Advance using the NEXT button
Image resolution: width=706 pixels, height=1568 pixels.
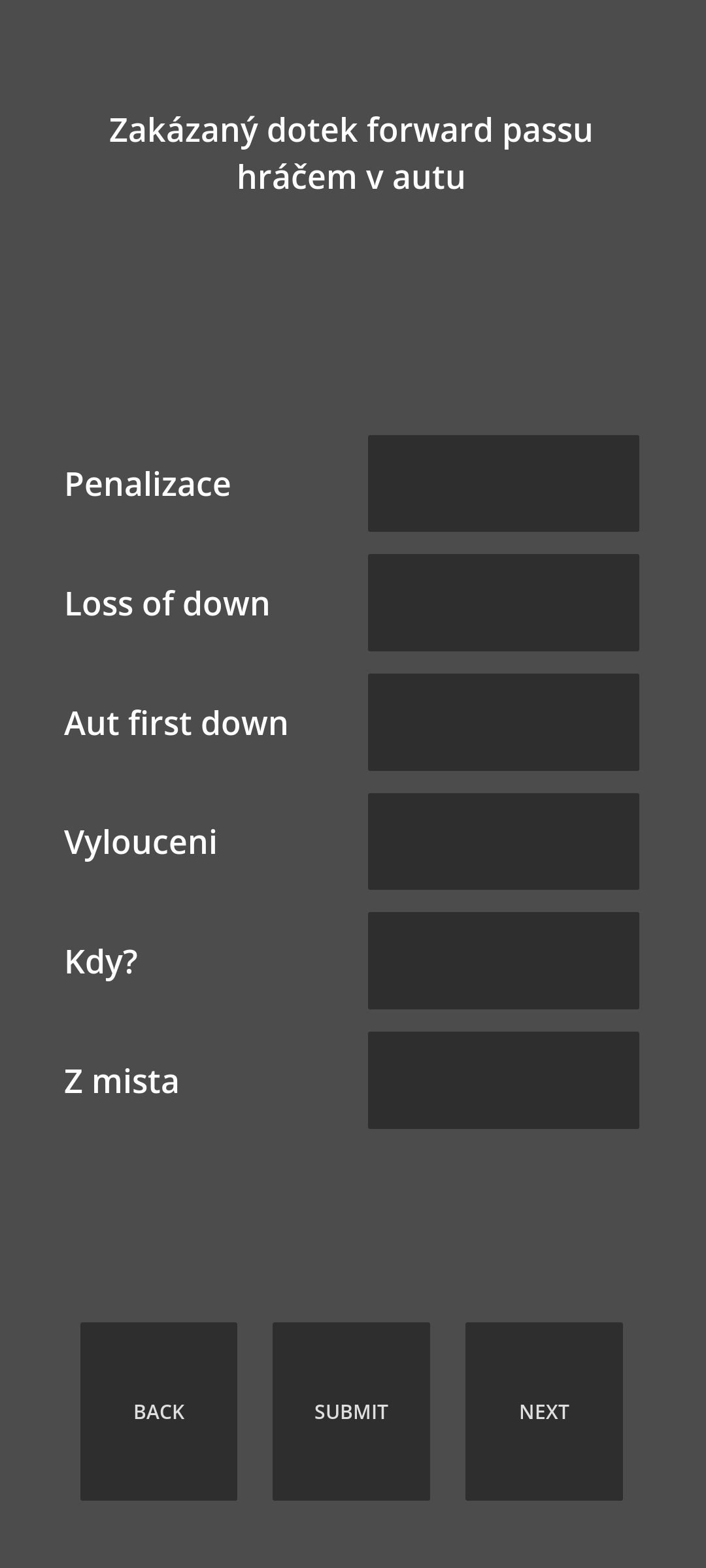point(544,1411)
